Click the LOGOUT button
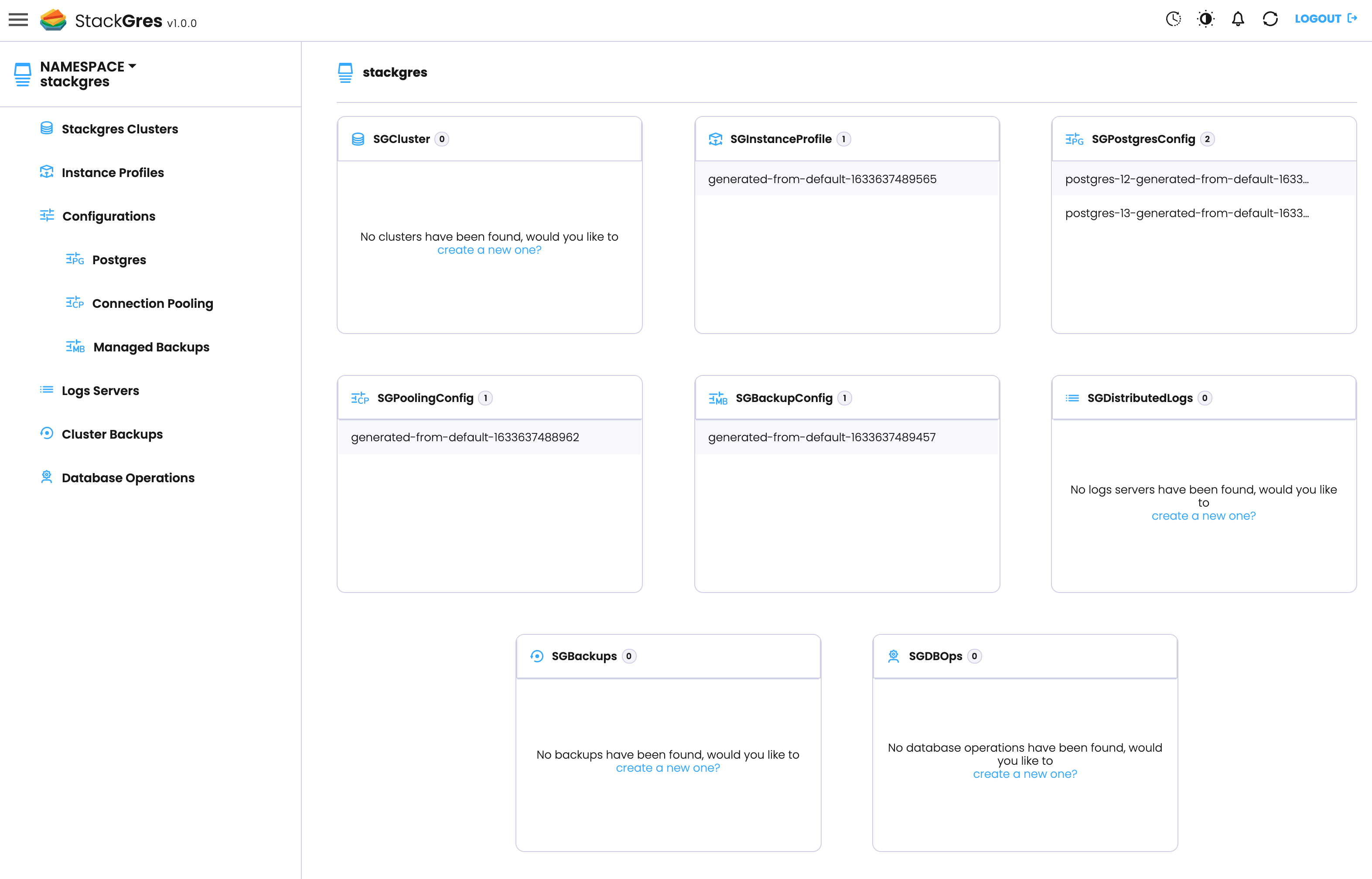 tap(1320, 19)
